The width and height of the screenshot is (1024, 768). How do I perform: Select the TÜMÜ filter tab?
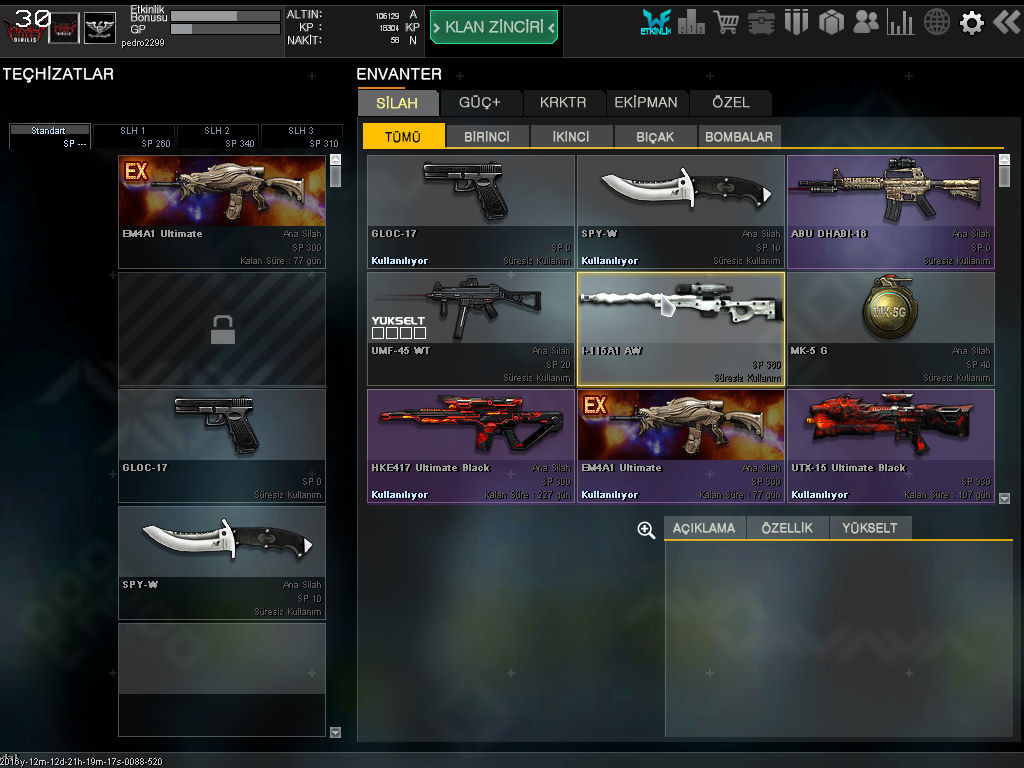[x=403, y=136]
